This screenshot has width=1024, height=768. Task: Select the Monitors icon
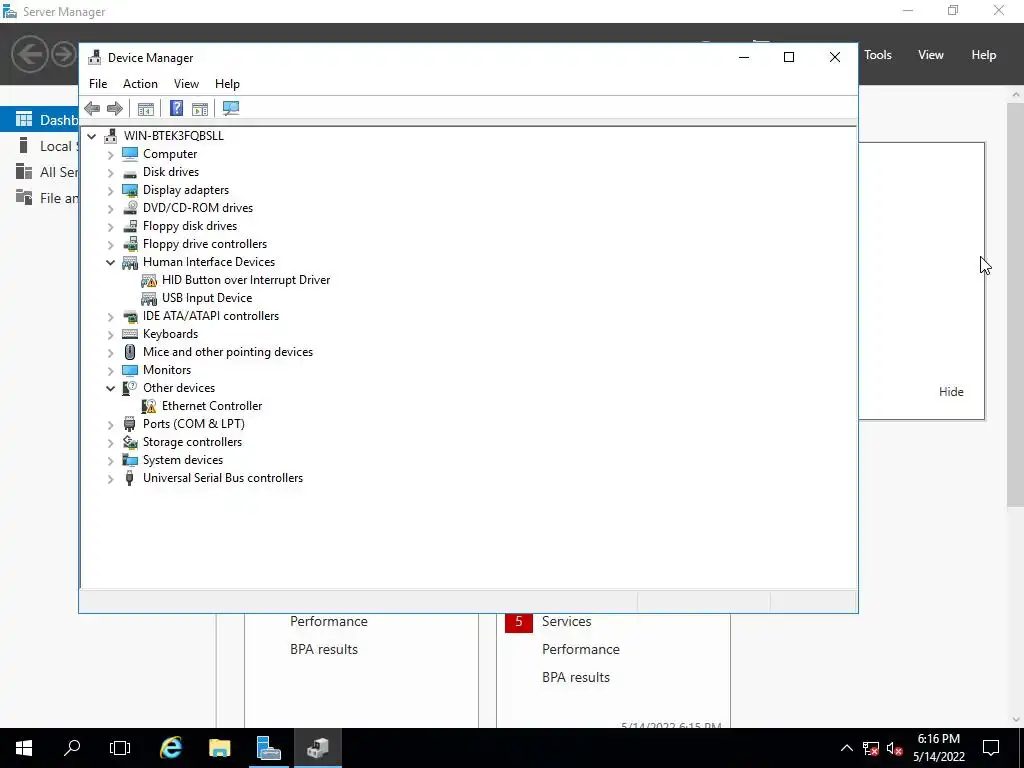point(130,370)
